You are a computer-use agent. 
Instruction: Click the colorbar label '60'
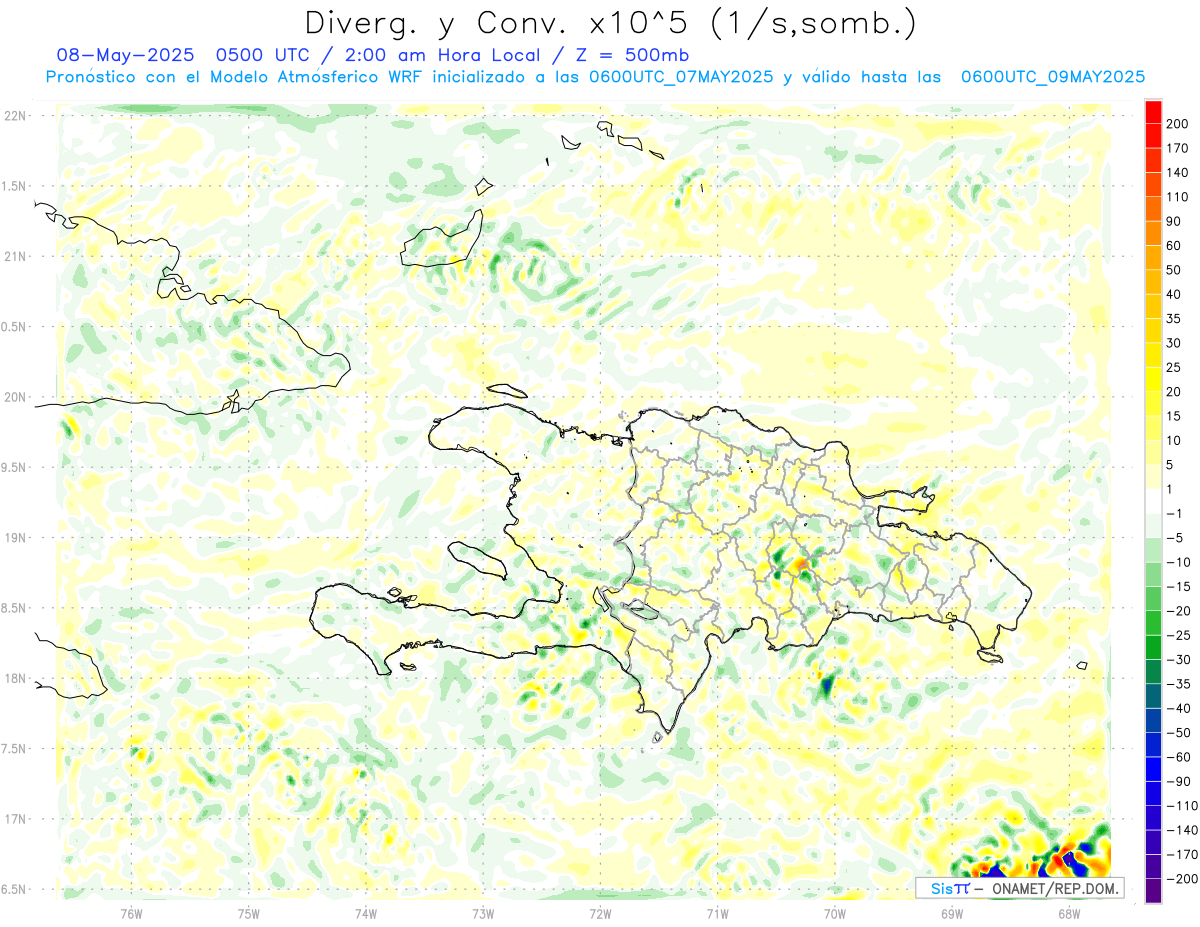click(1174, 246)
